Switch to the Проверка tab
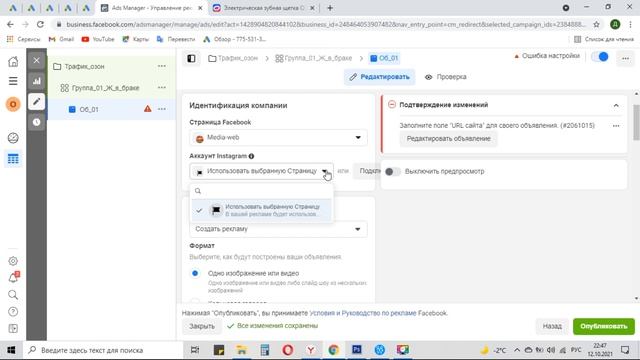The height and width of the screenshot is (360, 640). (x=446, y=77)
